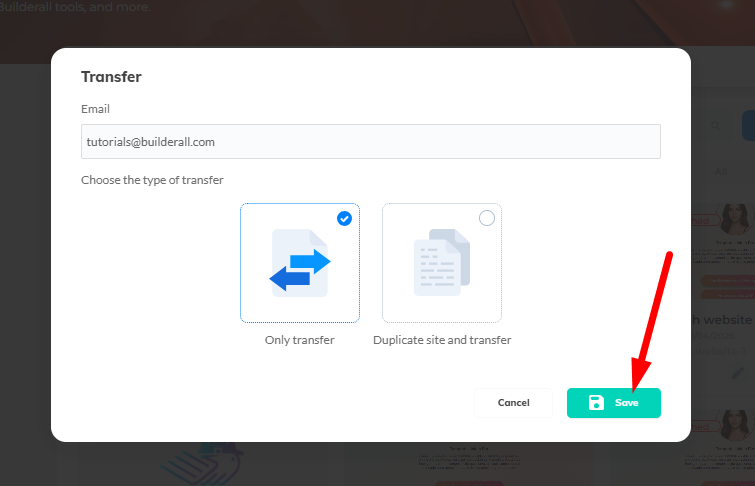Viewport: 755px width, 486px height.
Task: Select the checked Only transfer radio circle
Action: [345, 218]
